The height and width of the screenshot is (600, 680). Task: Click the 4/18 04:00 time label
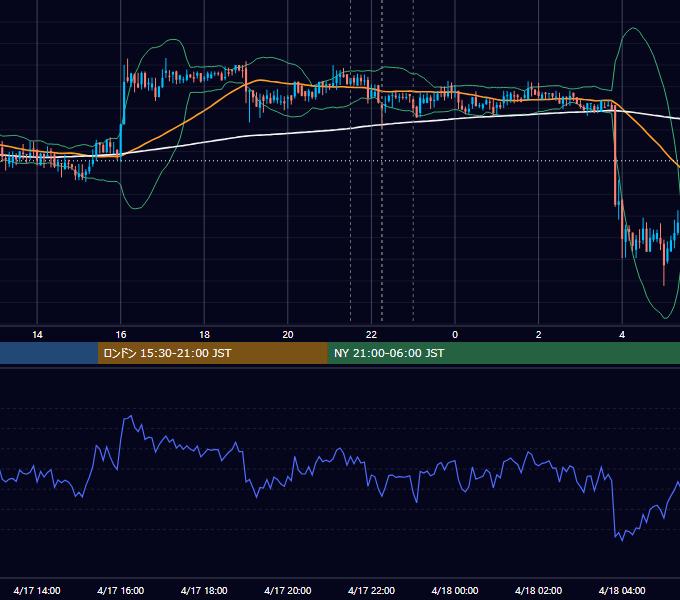click(622, 590)
